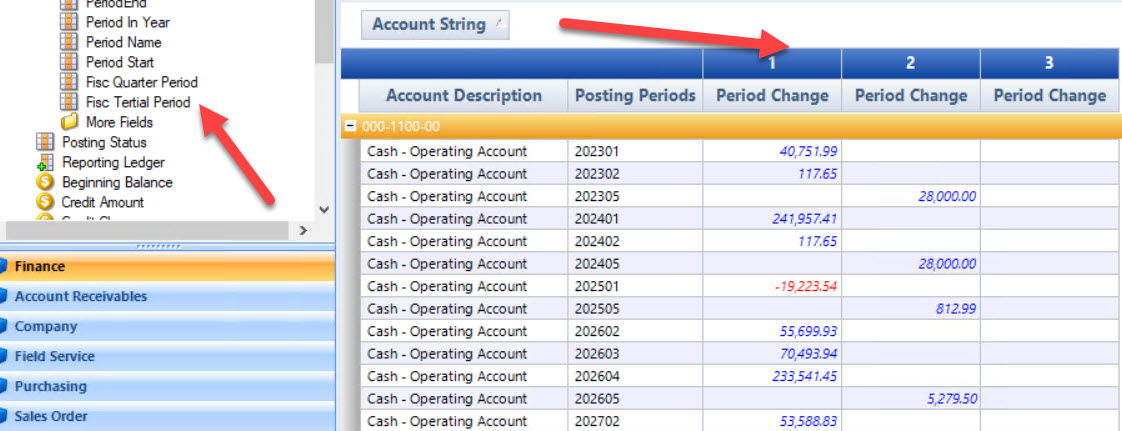Viewport: 1122px width, 431px height.
Task: Click posting period 202301 cell
Action: tap(635, 151)
